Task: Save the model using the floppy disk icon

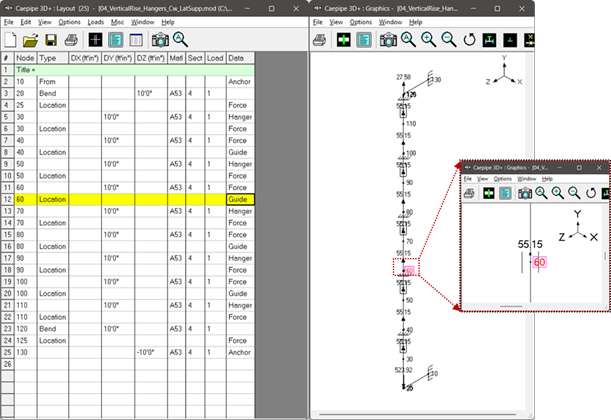Action: coord(52,40)
